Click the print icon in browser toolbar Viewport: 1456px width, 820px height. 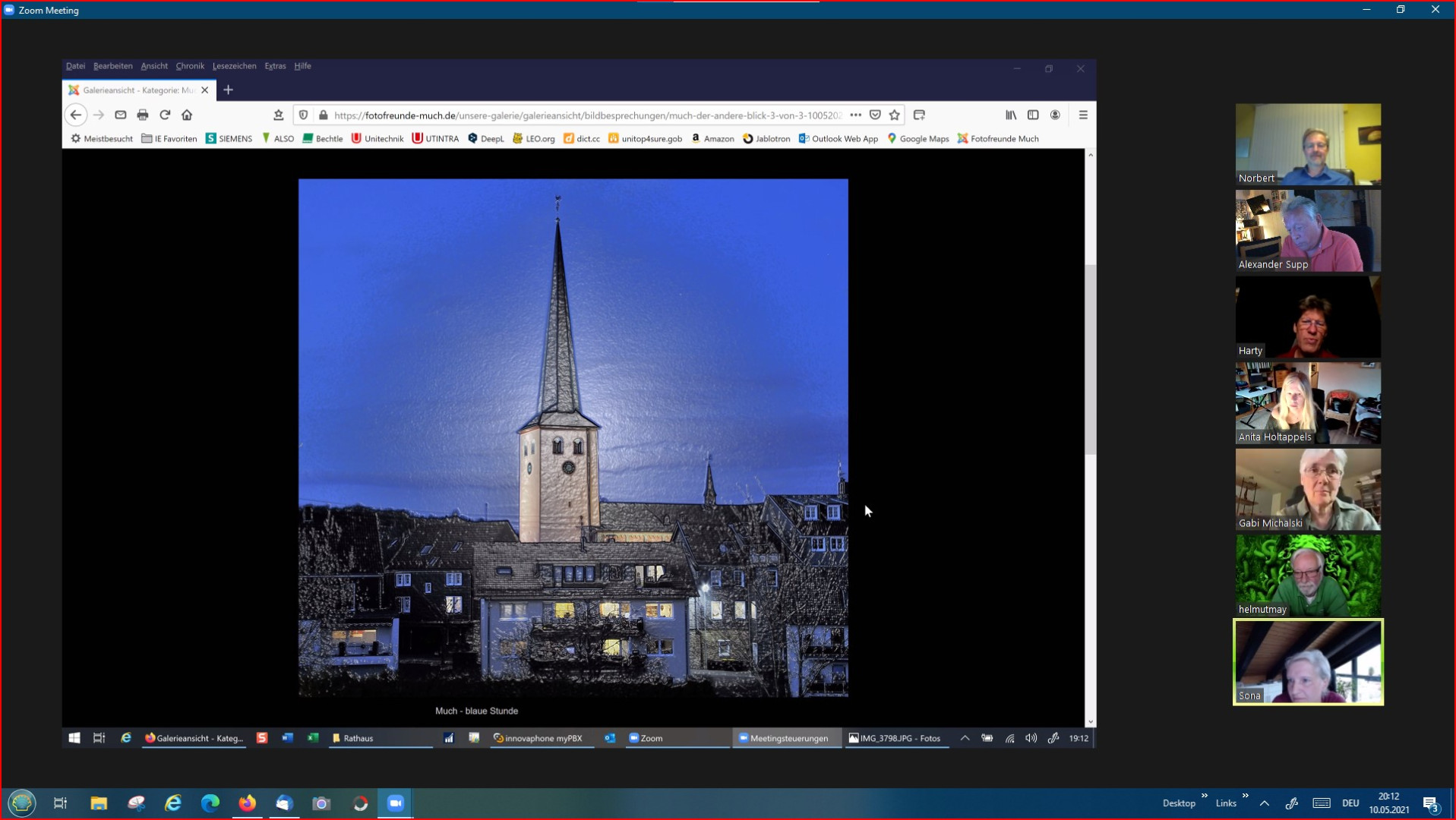point(142,115)
